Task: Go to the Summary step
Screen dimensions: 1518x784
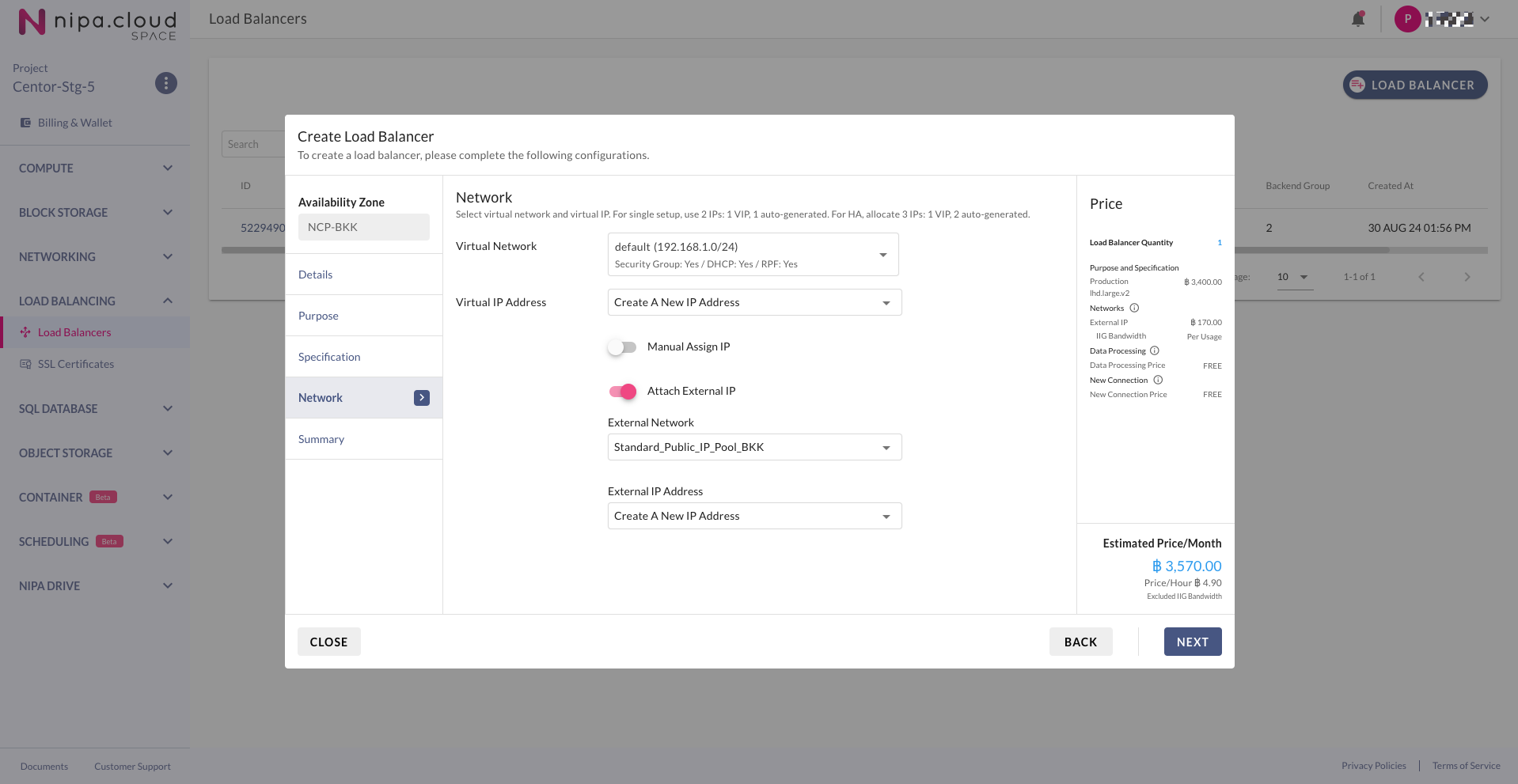Action: [321, 439]
